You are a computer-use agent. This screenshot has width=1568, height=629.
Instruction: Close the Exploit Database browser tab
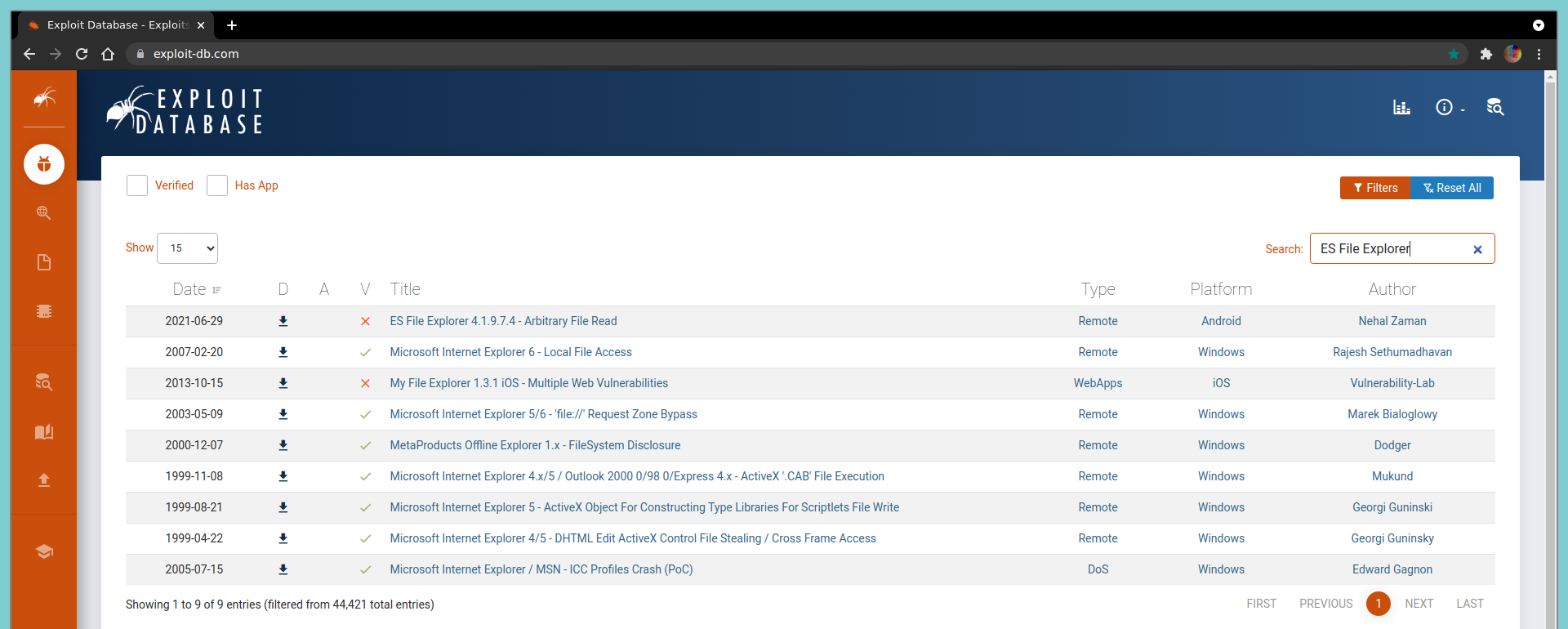point(201,25)
